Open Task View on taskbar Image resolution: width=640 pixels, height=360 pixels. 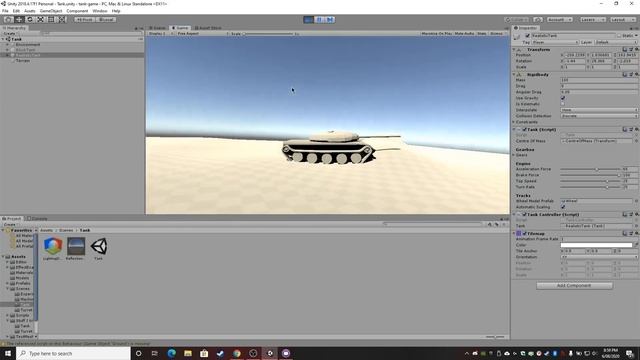click(155, 353)
